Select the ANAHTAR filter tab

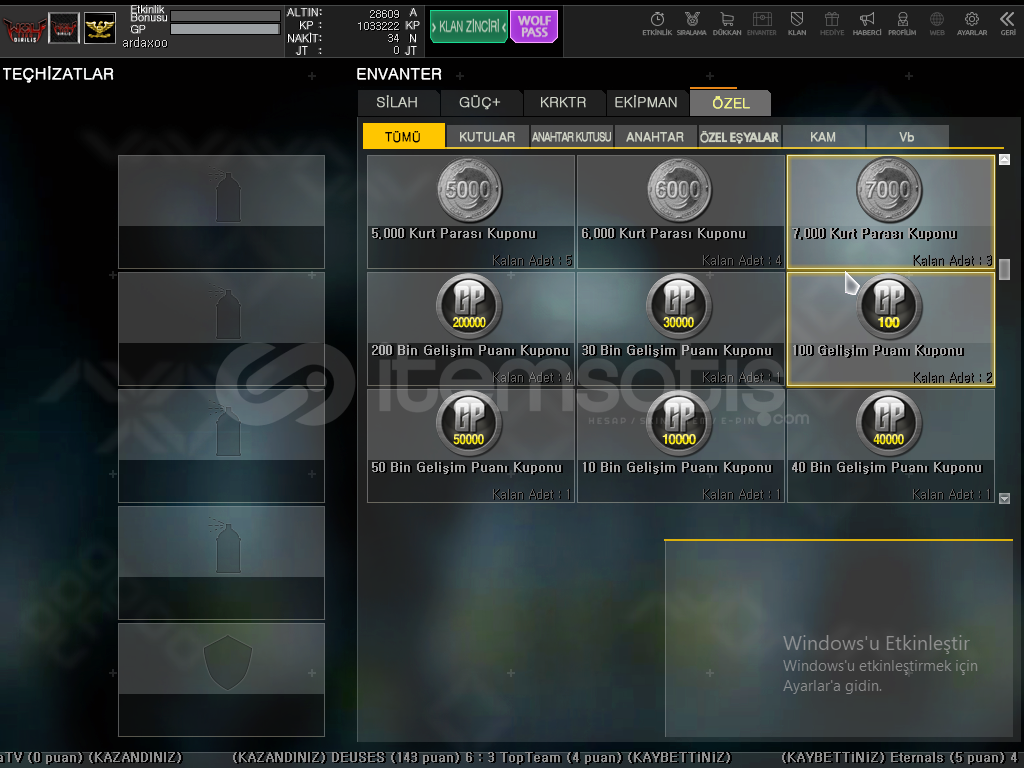[x=655, y=137]
